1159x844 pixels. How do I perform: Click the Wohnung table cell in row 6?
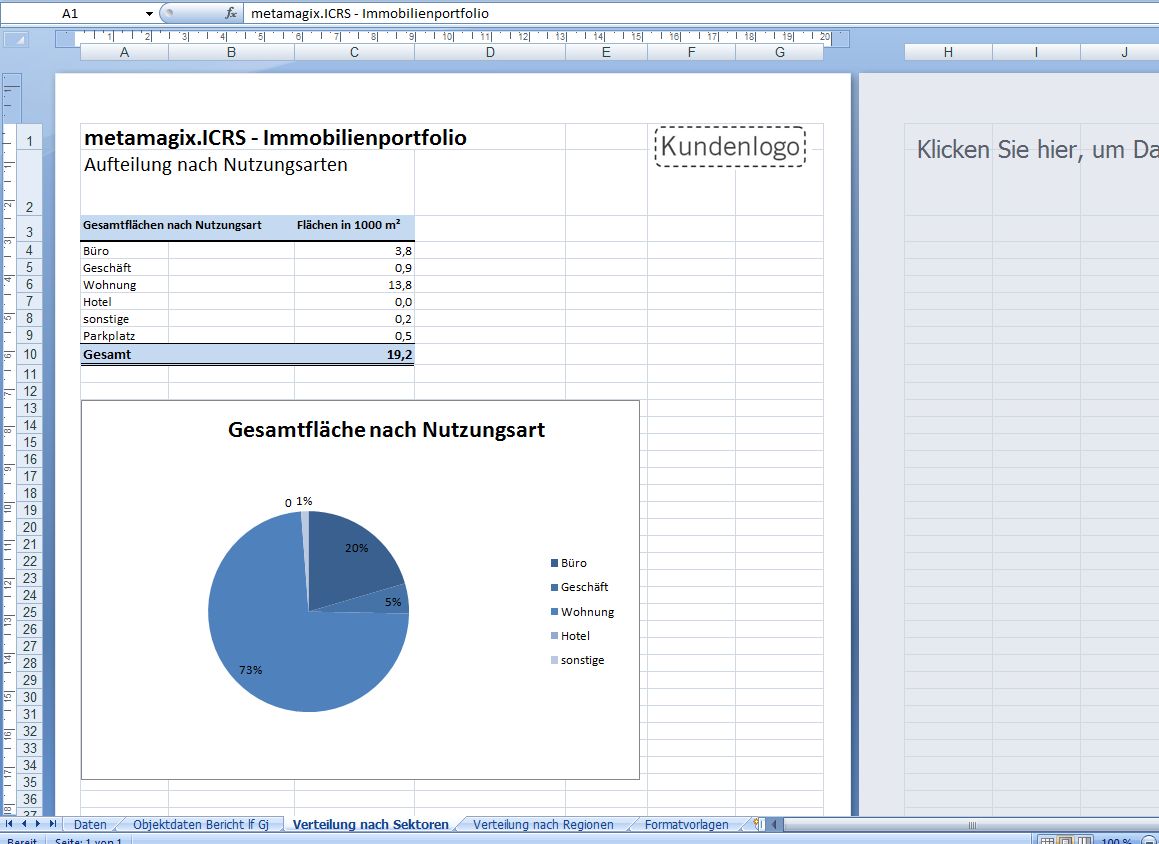(x=124, y=285)
